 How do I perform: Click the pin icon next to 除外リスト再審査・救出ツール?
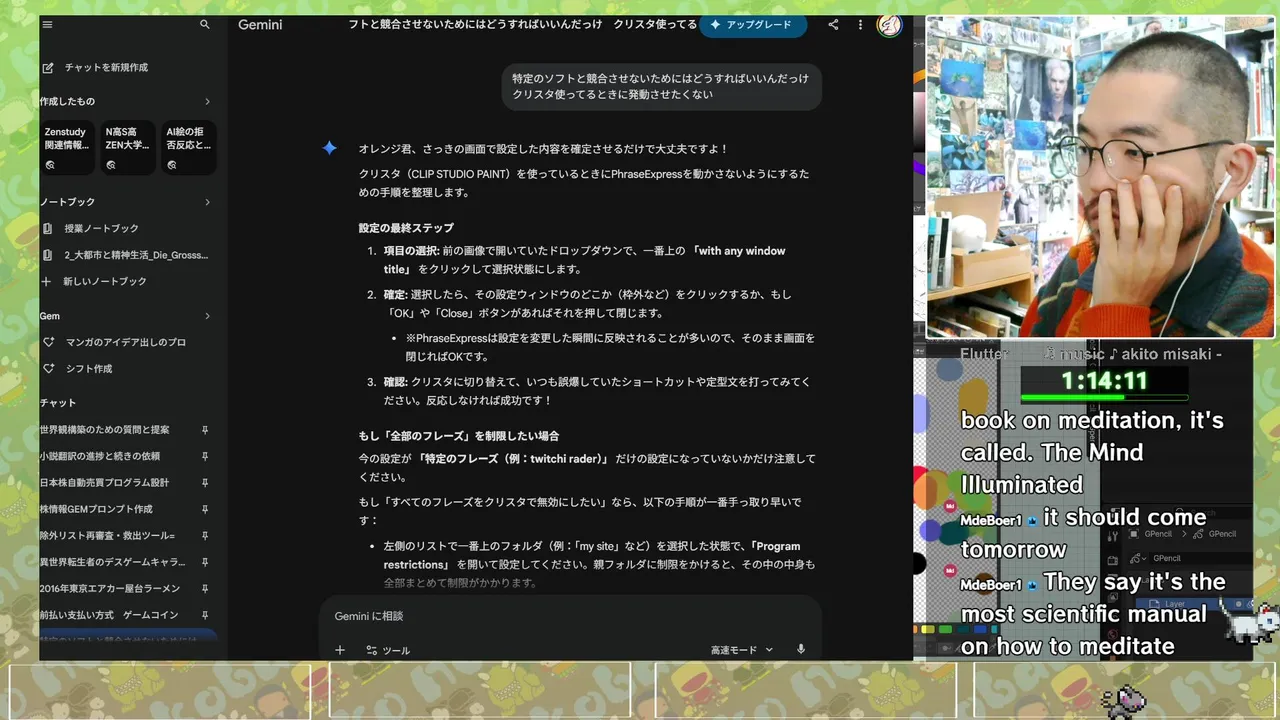pos(205,535)
